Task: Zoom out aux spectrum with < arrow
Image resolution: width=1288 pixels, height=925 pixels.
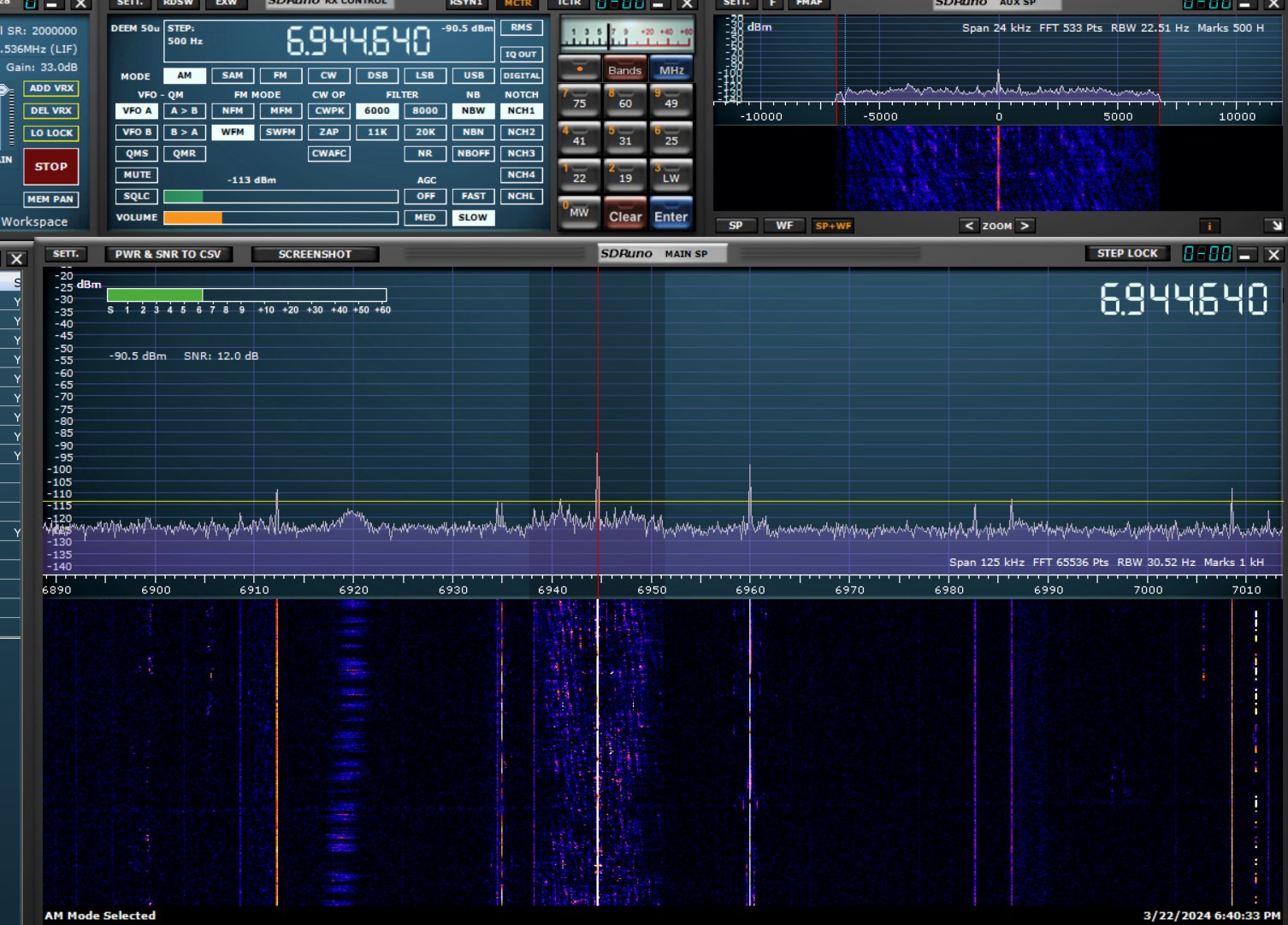Action: [968, 226]
